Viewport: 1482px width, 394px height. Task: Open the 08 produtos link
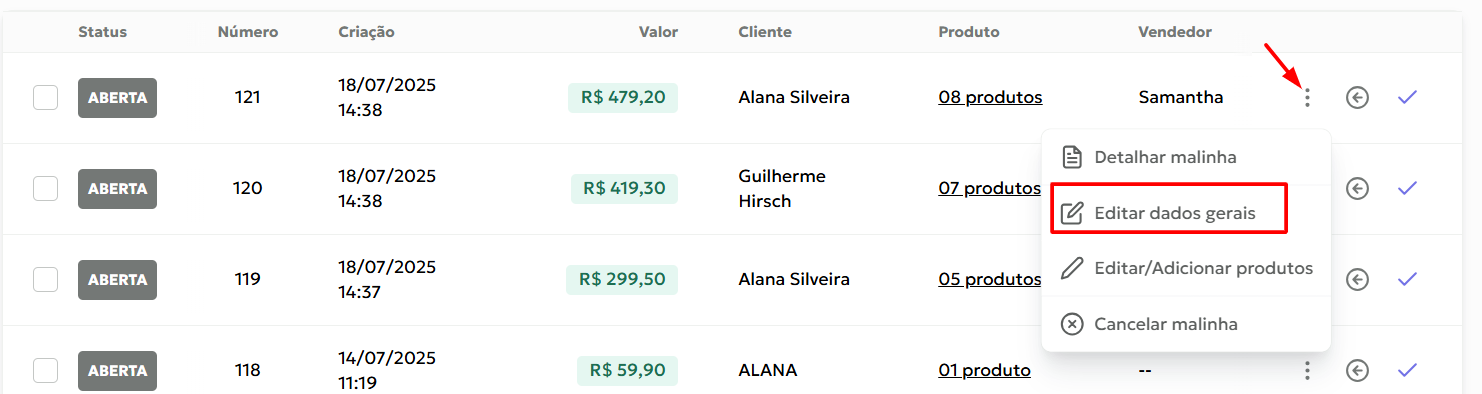coord(990,97)
